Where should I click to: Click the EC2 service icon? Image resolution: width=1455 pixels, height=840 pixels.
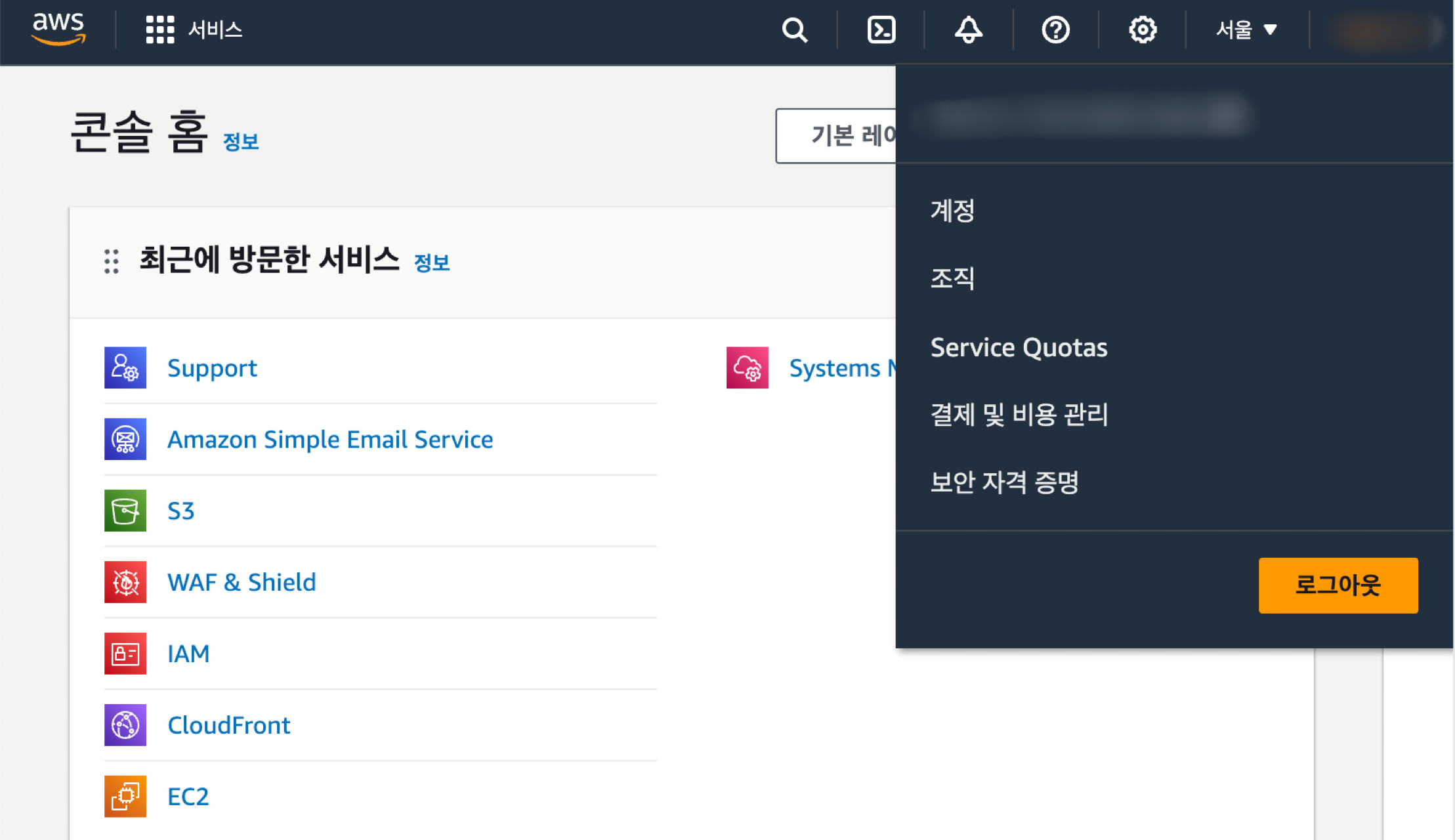(x=125, y=796)
